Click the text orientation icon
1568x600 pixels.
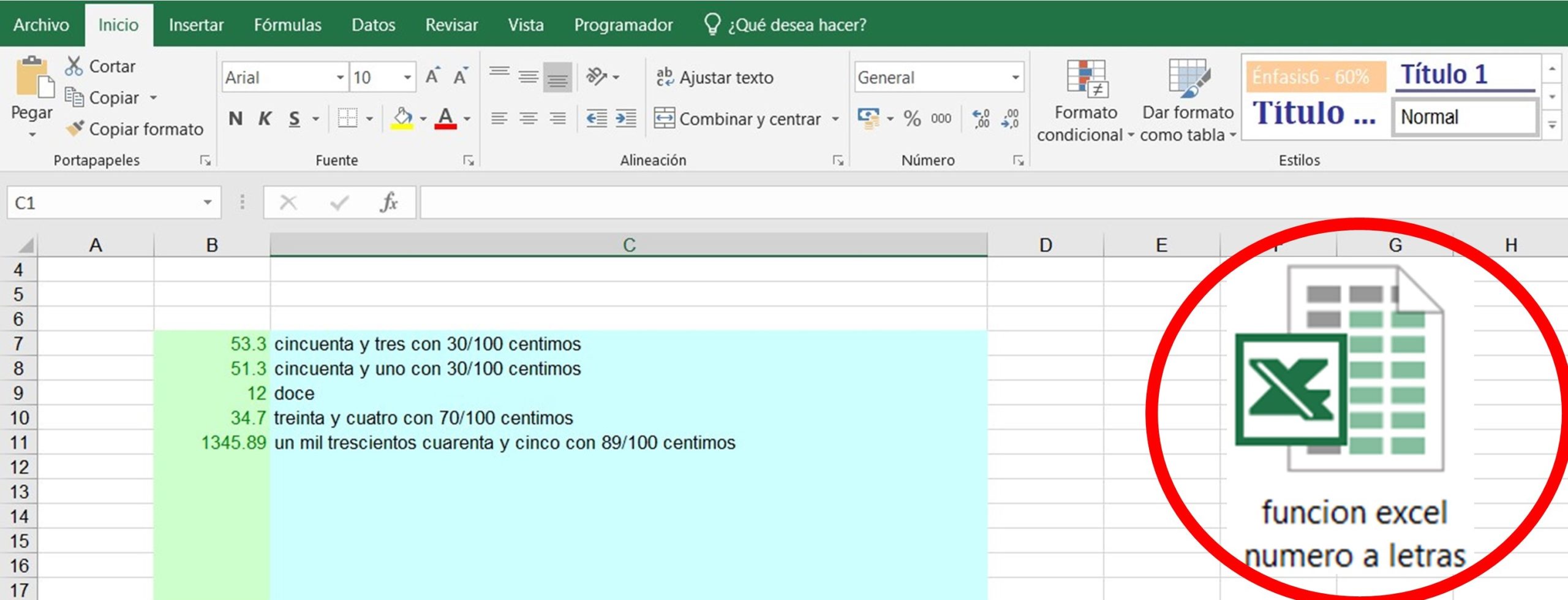[596, 77]
